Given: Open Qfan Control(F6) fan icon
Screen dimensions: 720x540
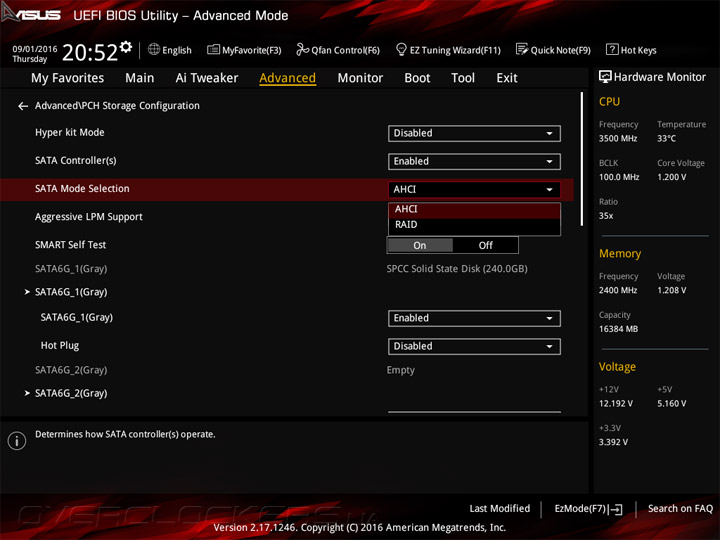Looking at the screenshot, I should 303,50.
